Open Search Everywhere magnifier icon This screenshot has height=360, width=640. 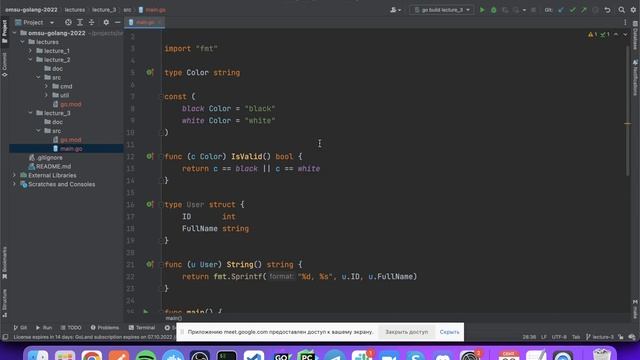[621, 10]
